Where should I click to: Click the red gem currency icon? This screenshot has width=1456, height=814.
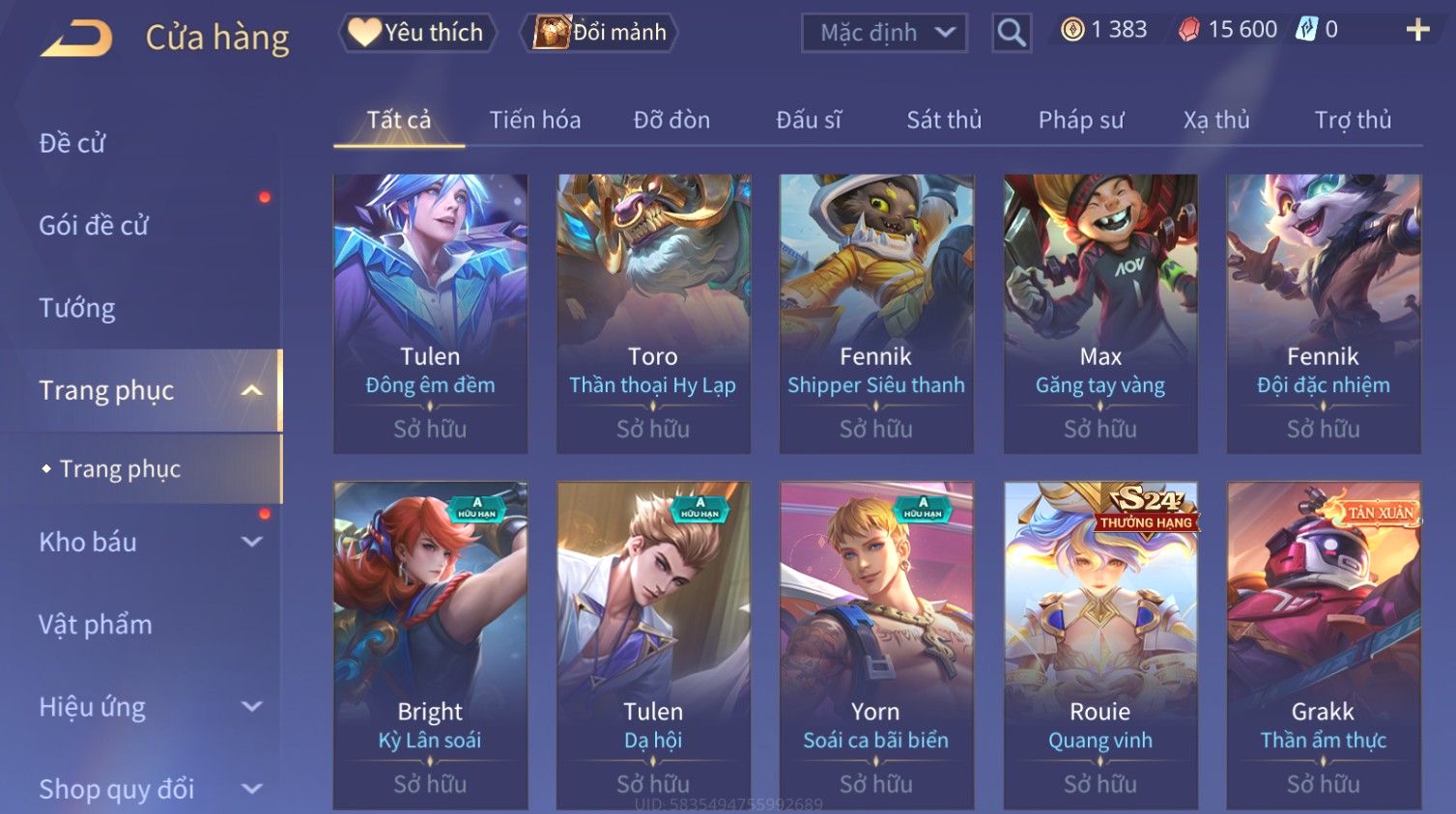pos(1189,30)
